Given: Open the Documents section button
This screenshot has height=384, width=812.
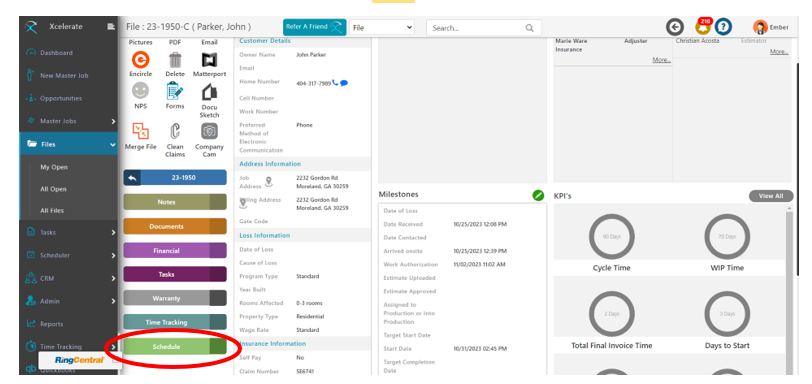Looking at the screenshot, I should 175,226.
